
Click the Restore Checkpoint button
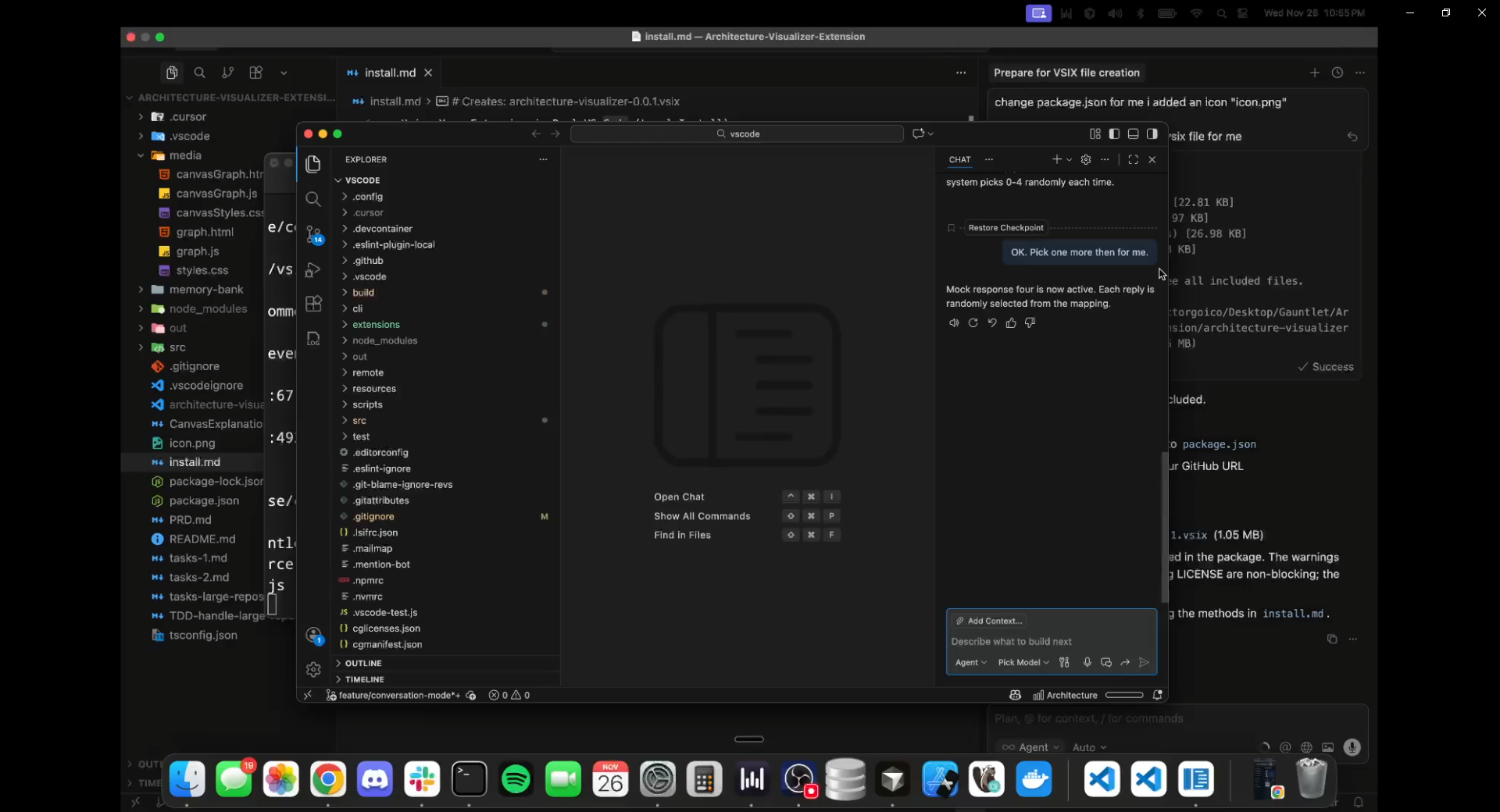(1006, 227)
